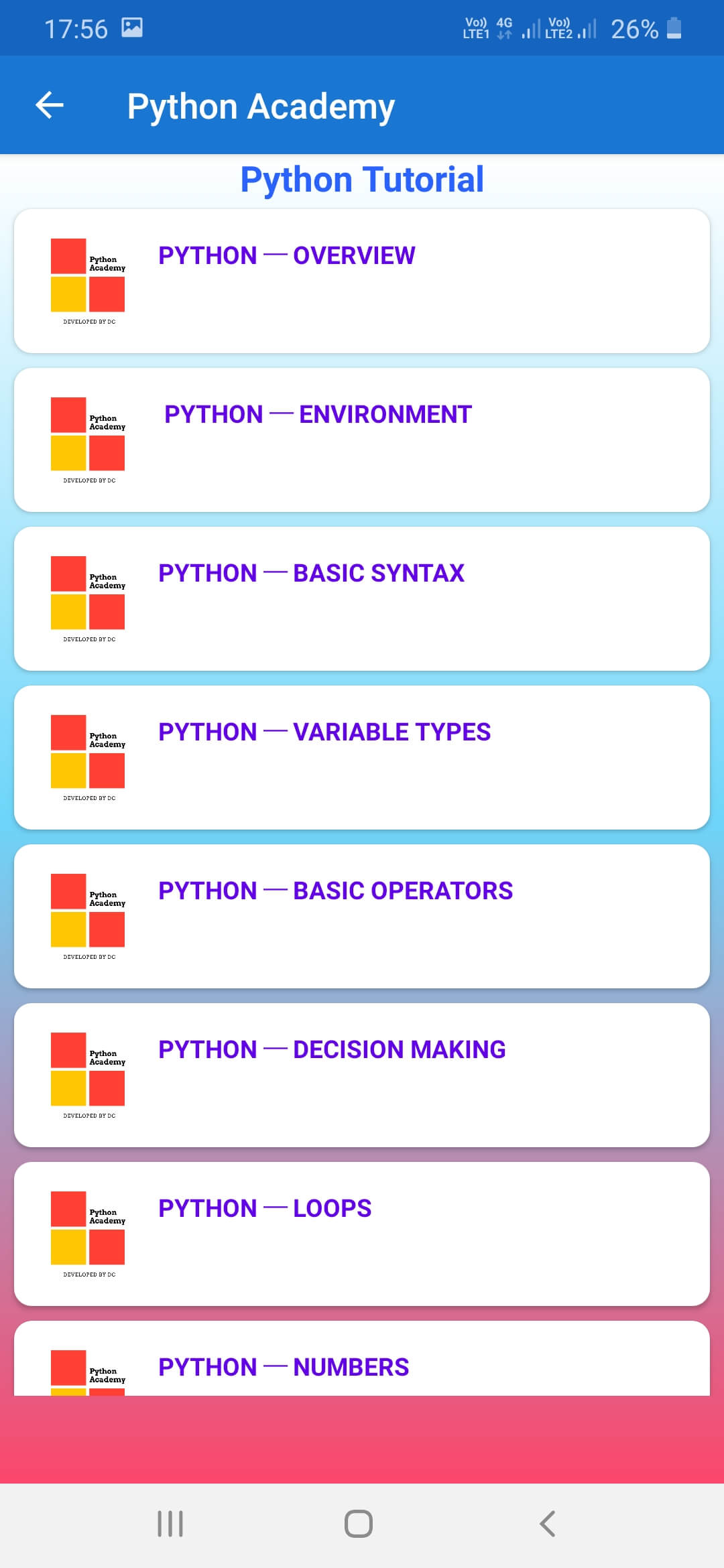724x1568 pixels.
Task: Tap the back arrow in app header
Action: 50,105
